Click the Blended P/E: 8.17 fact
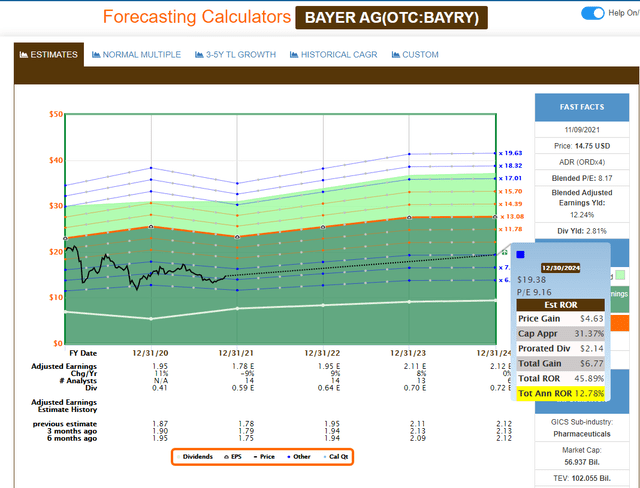The width and height of the screenshot is (640, 488). (582, 178)
